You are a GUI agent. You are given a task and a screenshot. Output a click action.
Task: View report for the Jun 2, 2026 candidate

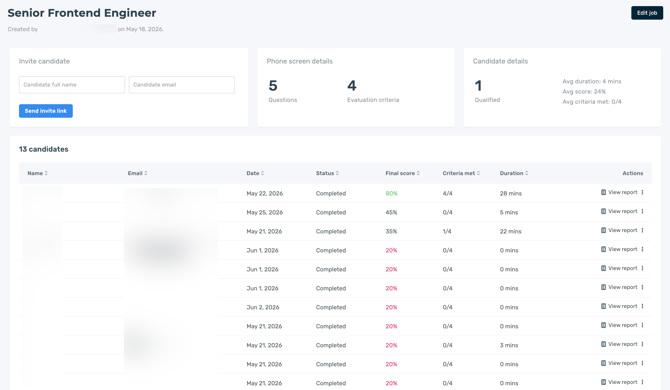[x=619, y=306]
